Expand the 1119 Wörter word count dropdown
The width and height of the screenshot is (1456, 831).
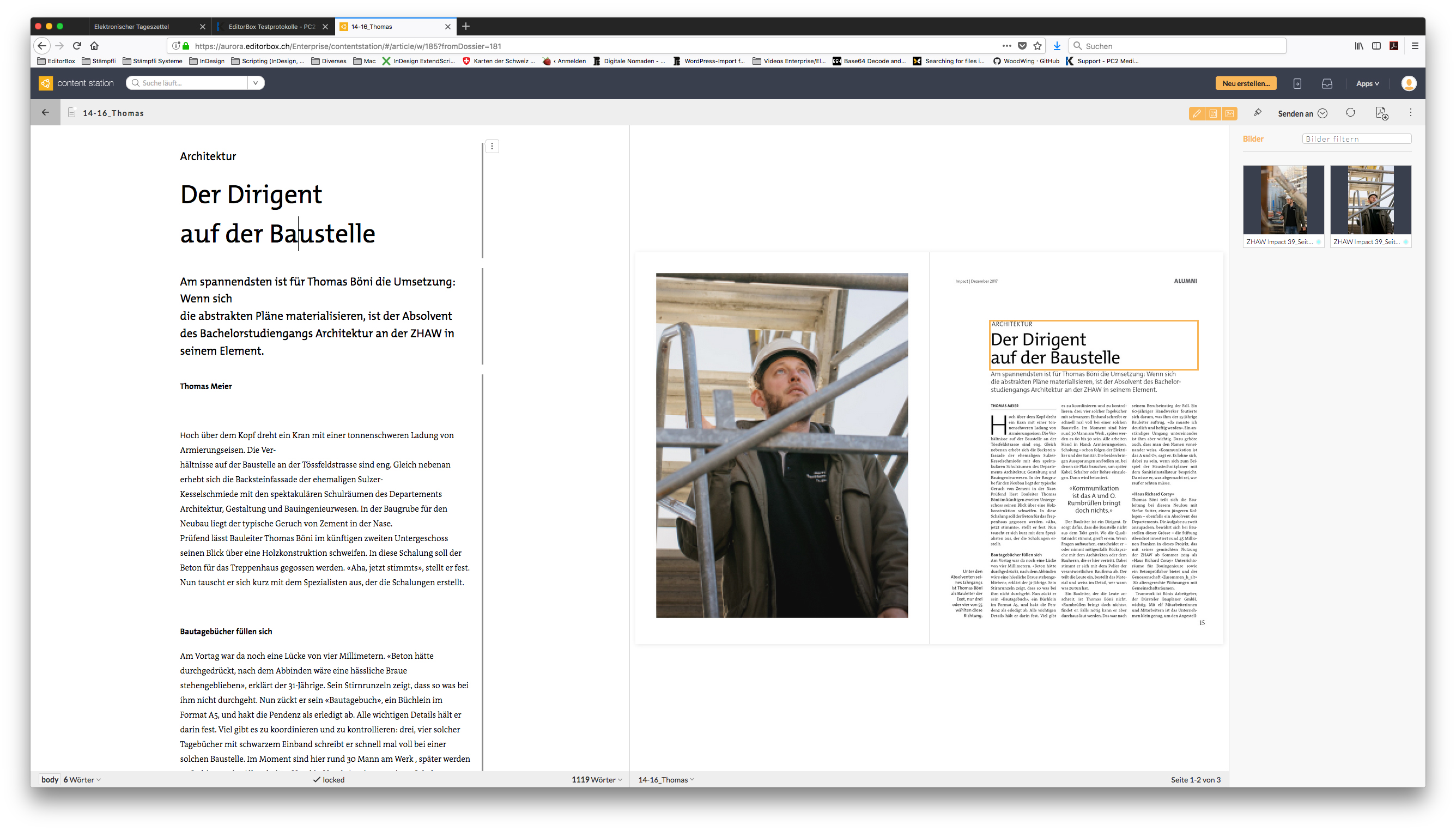[597, 779]
